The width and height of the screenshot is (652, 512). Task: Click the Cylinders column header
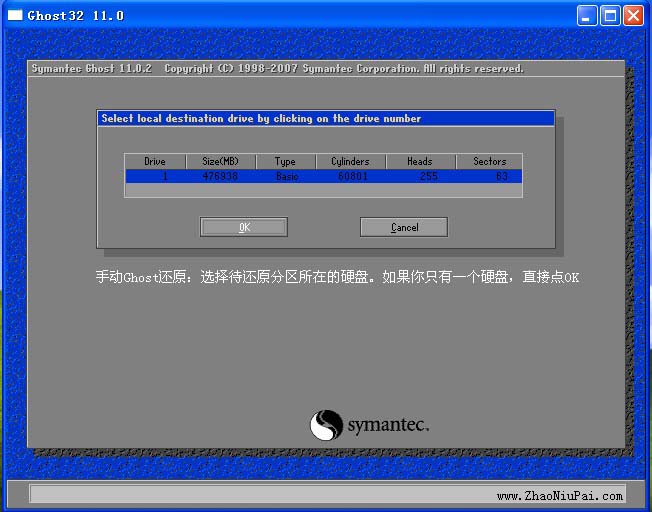pyautogui.click(x=351, y=161)
